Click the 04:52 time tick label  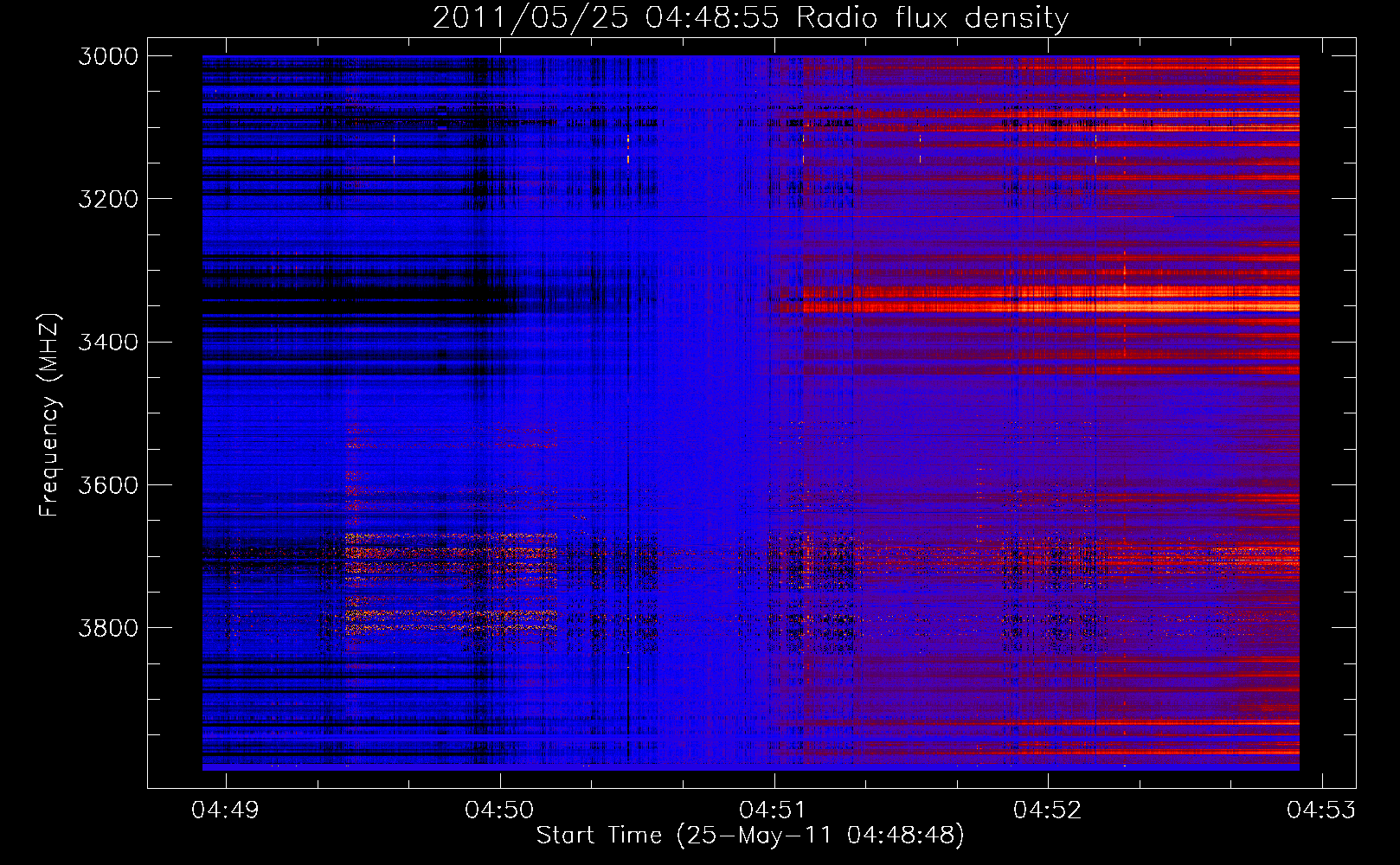coord(1048,810)
